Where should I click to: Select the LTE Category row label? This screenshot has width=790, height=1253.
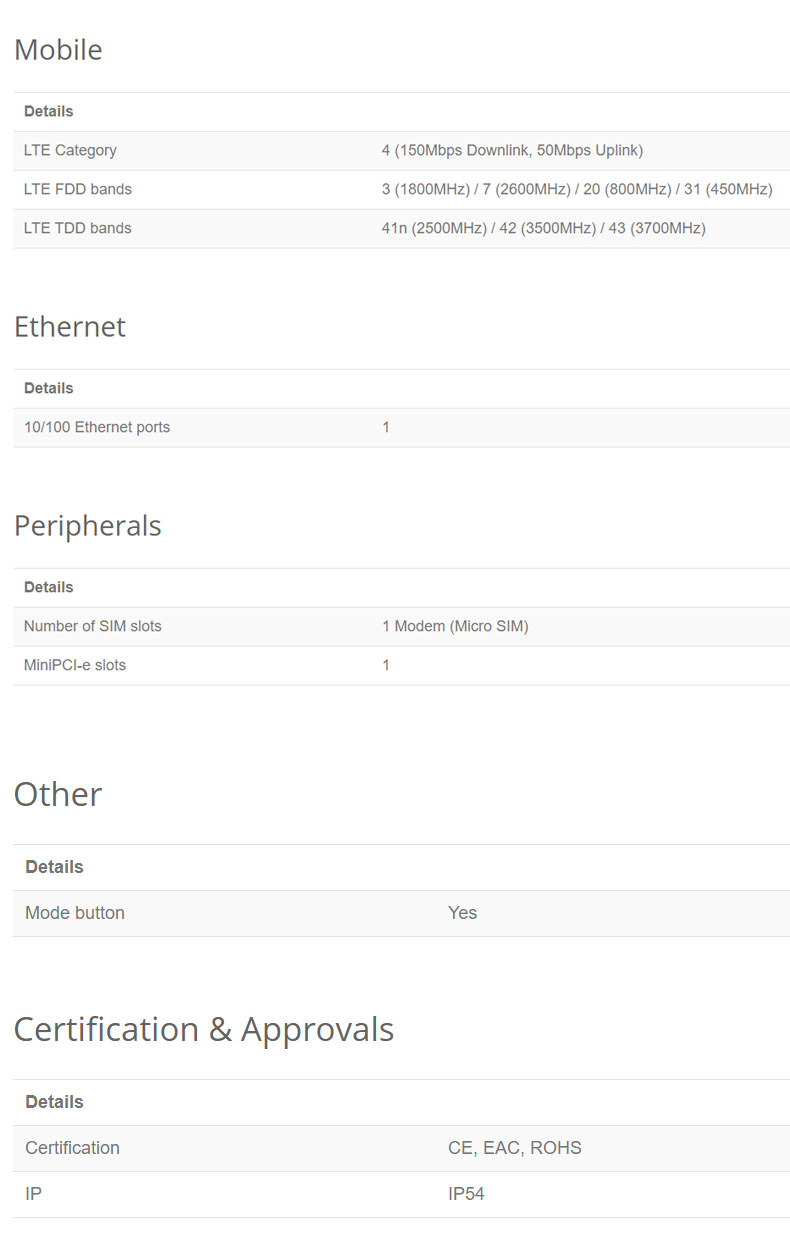(x=70, y=150)
